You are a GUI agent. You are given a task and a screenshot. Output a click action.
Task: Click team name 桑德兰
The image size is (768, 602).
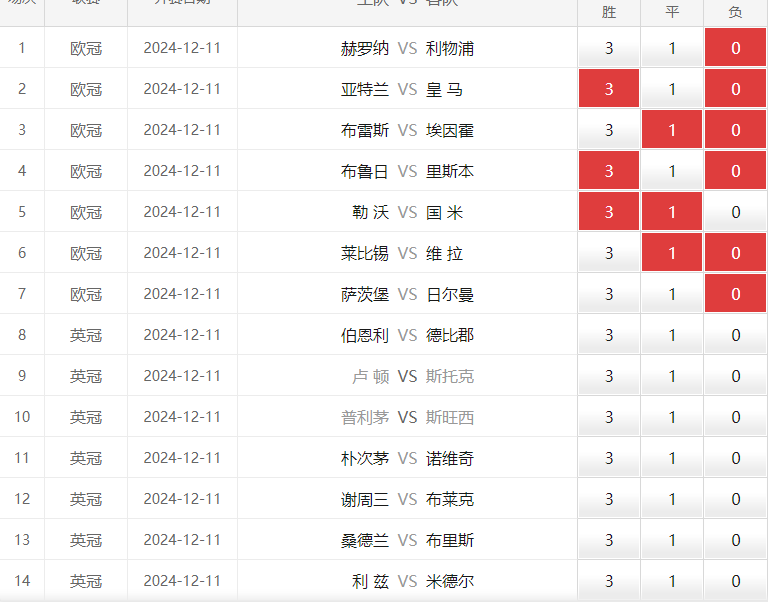[x=365, y=540]
